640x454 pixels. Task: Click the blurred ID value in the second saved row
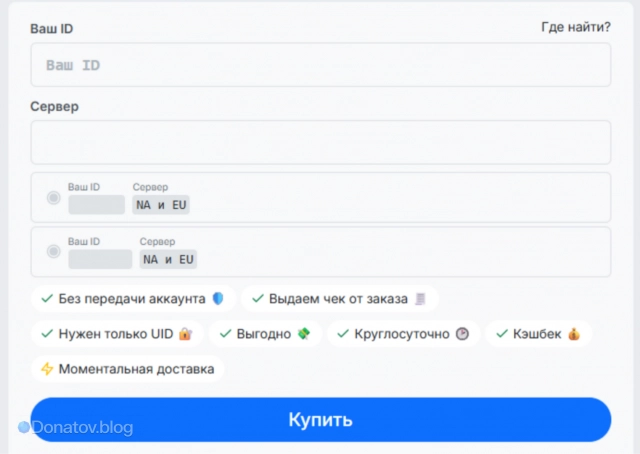coord(100,259)
